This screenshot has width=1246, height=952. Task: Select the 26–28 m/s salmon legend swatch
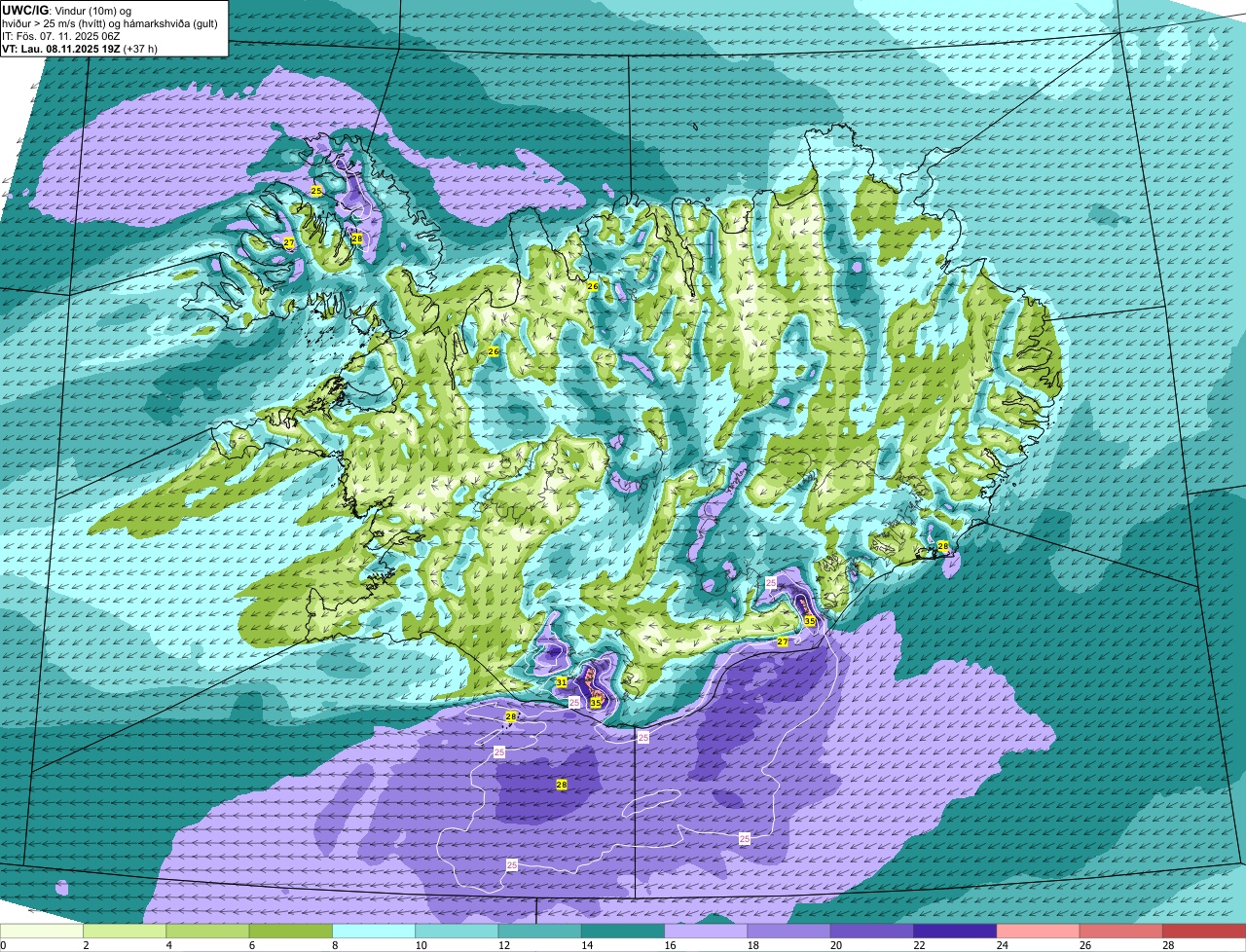click(x=1121, y=932)
